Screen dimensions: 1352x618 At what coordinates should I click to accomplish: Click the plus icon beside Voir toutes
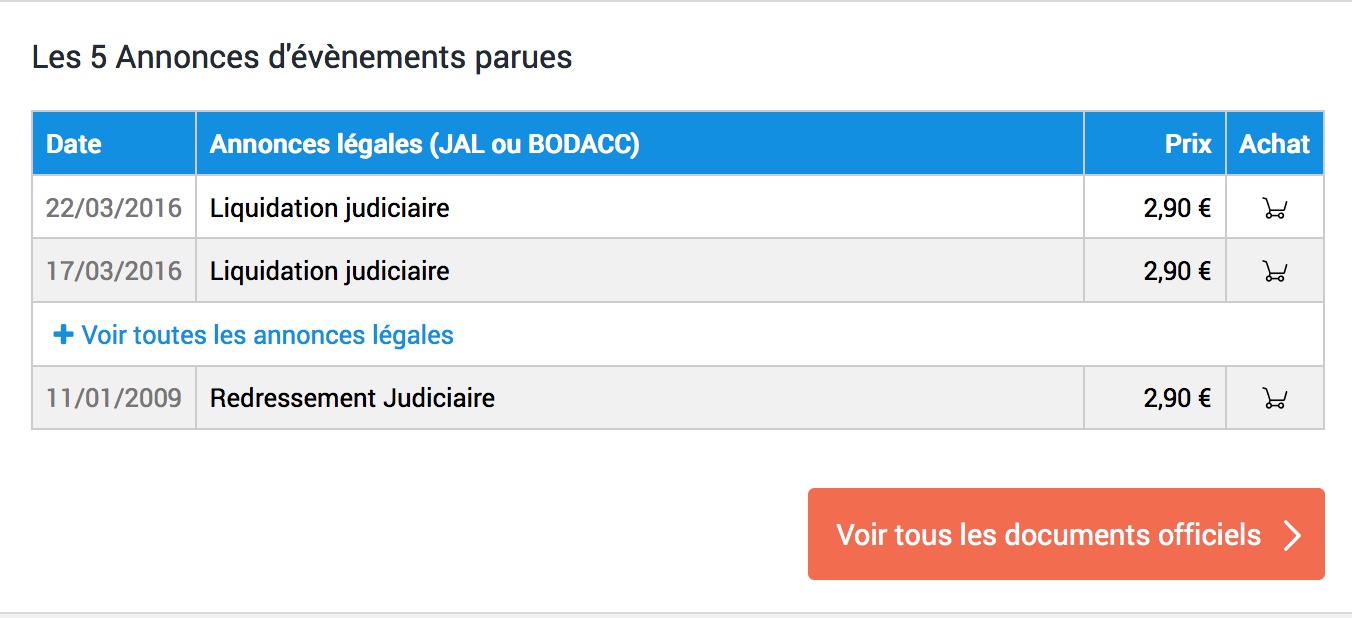(x=63, y=335)
